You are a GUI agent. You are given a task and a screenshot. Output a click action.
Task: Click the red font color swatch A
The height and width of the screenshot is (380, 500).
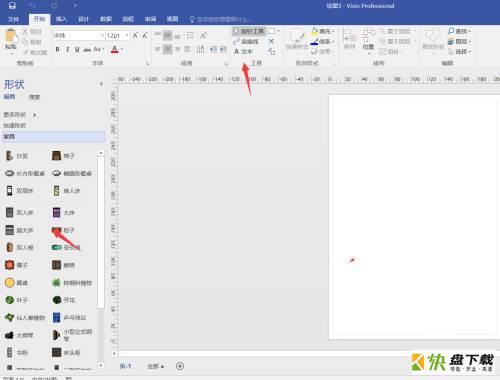[114, 50]
